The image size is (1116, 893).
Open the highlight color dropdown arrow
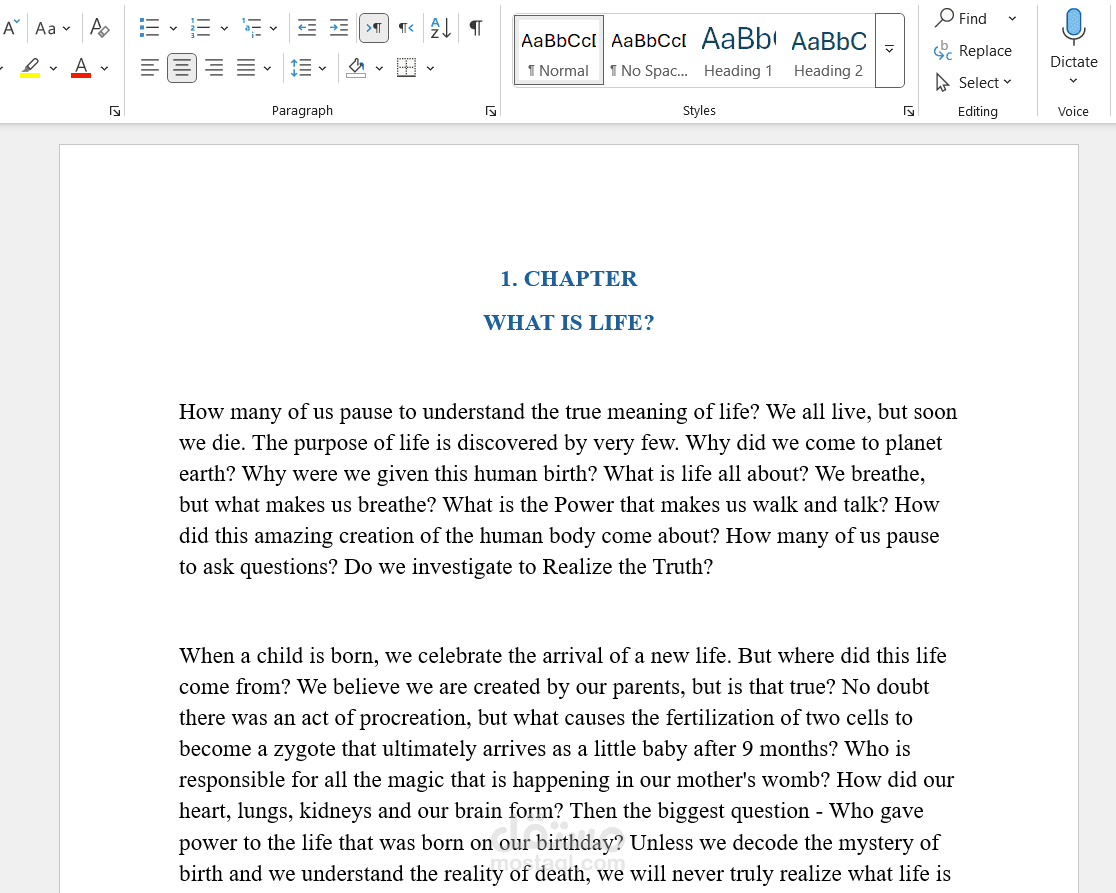53,68
